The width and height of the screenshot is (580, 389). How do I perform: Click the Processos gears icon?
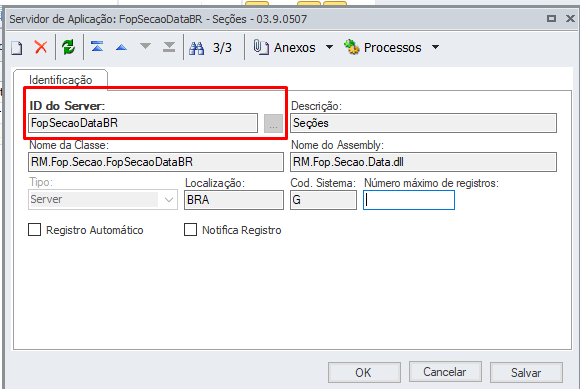pyautogui.click(x=351, y=47)
